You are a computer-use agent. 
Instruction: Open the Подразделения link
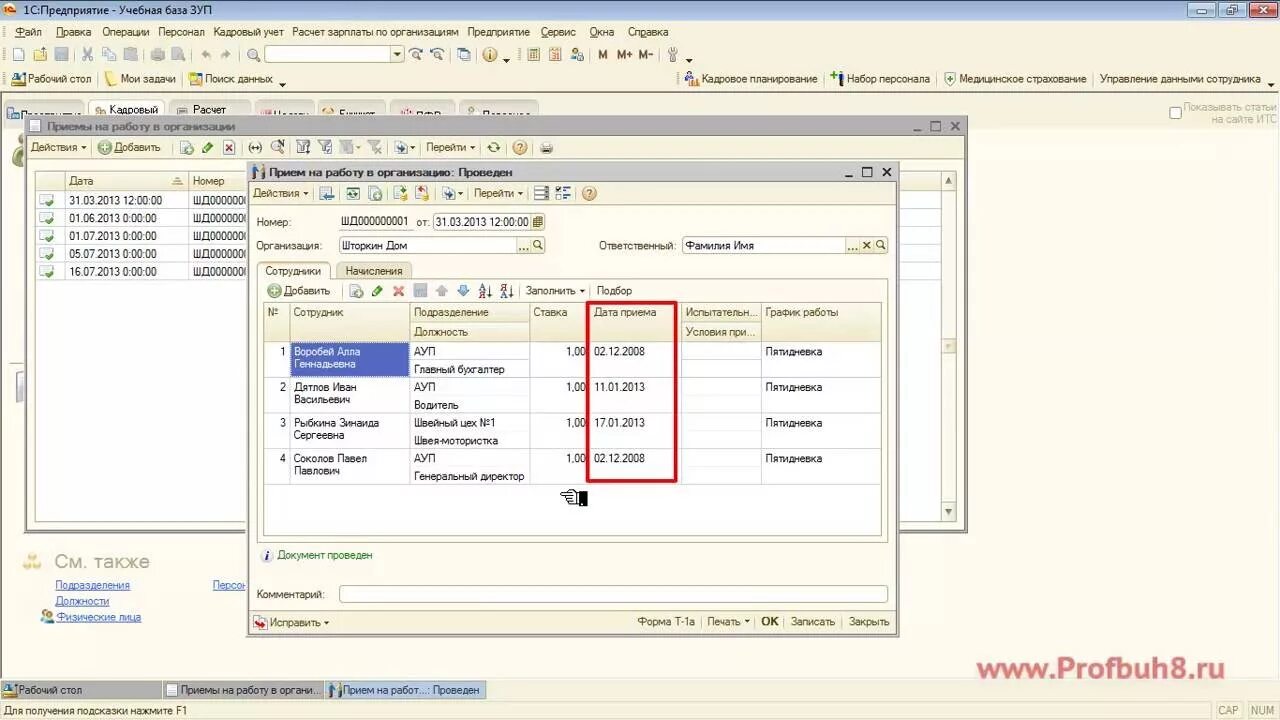(92, 585)
